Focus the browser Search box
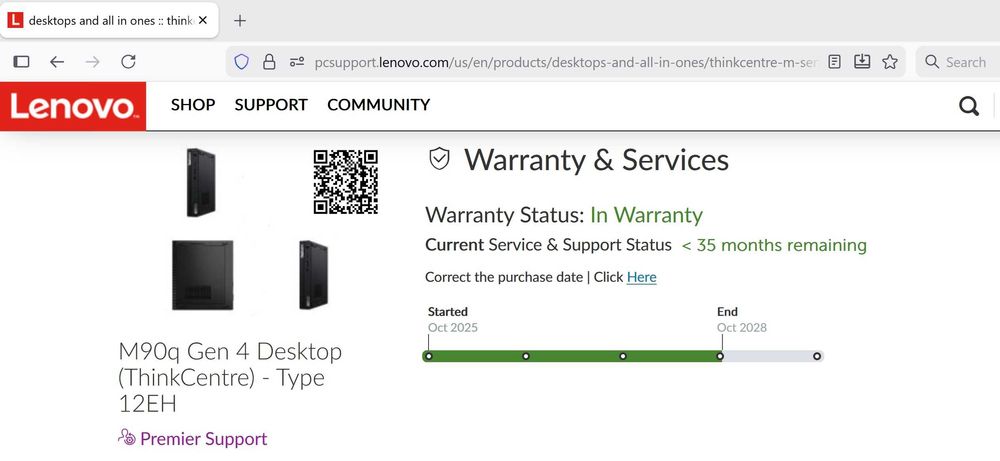Image resolution: width=1000 pixels, height=461 pixels. click(x=959, y=62)
